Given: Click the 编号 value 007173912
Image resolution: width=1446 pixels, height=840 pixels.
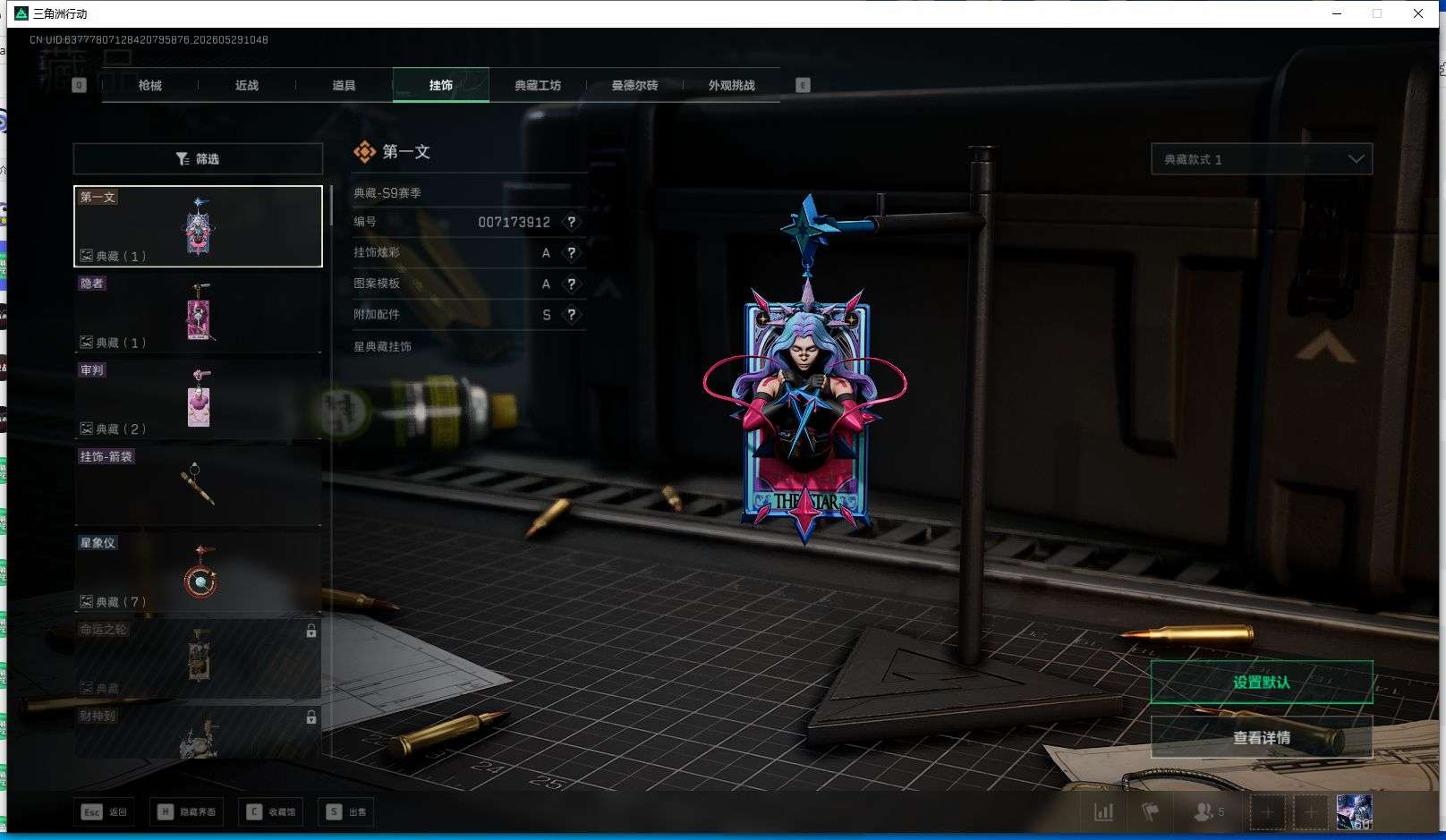Looking at the screenshot, I should [514, 222].
